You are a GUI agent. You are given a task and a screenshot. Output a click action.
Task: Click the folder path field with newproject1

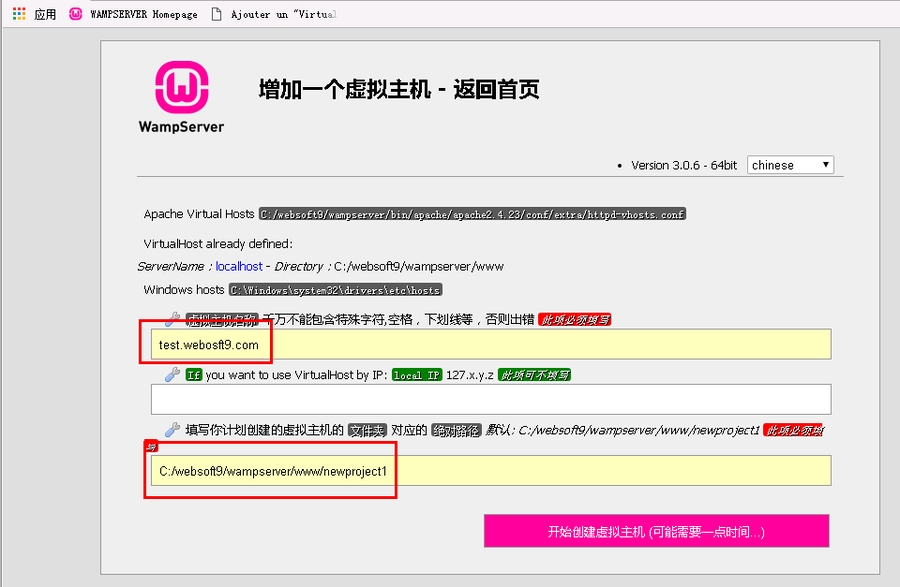coord(490,471)
